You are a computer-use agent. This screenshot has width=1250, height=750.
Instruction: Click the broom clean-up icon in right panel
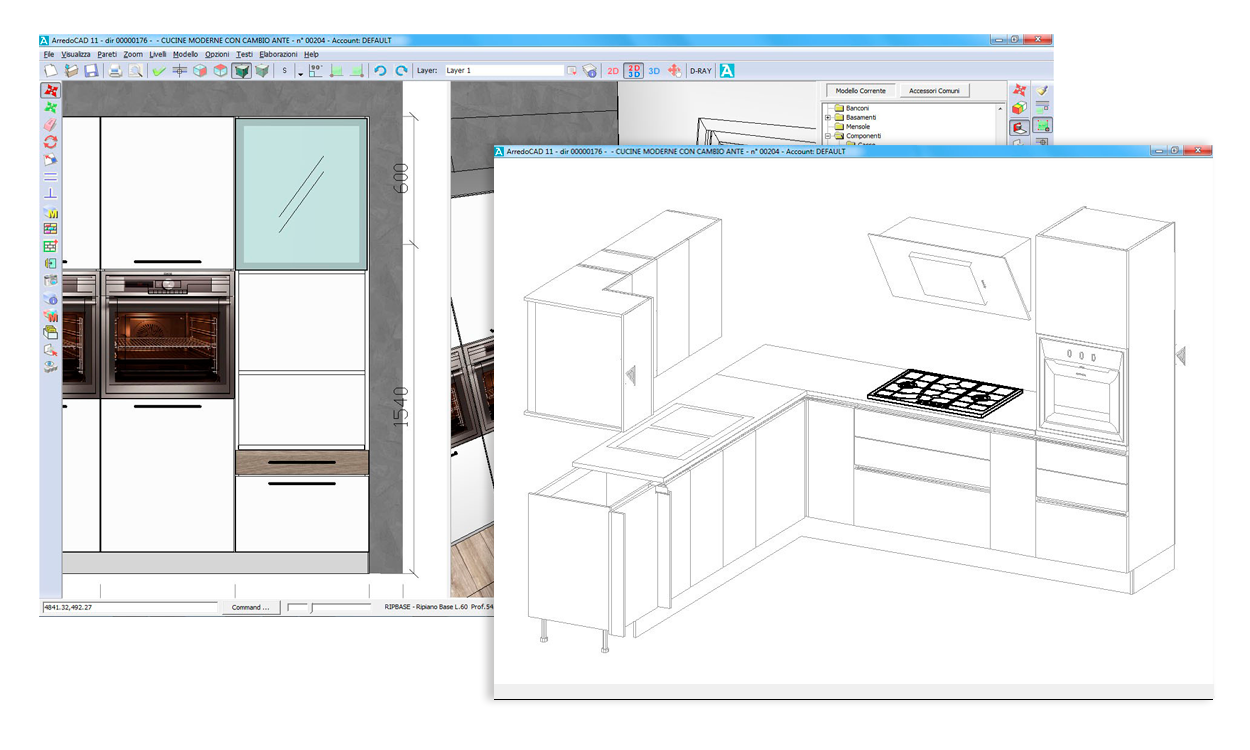point(1042,91)
